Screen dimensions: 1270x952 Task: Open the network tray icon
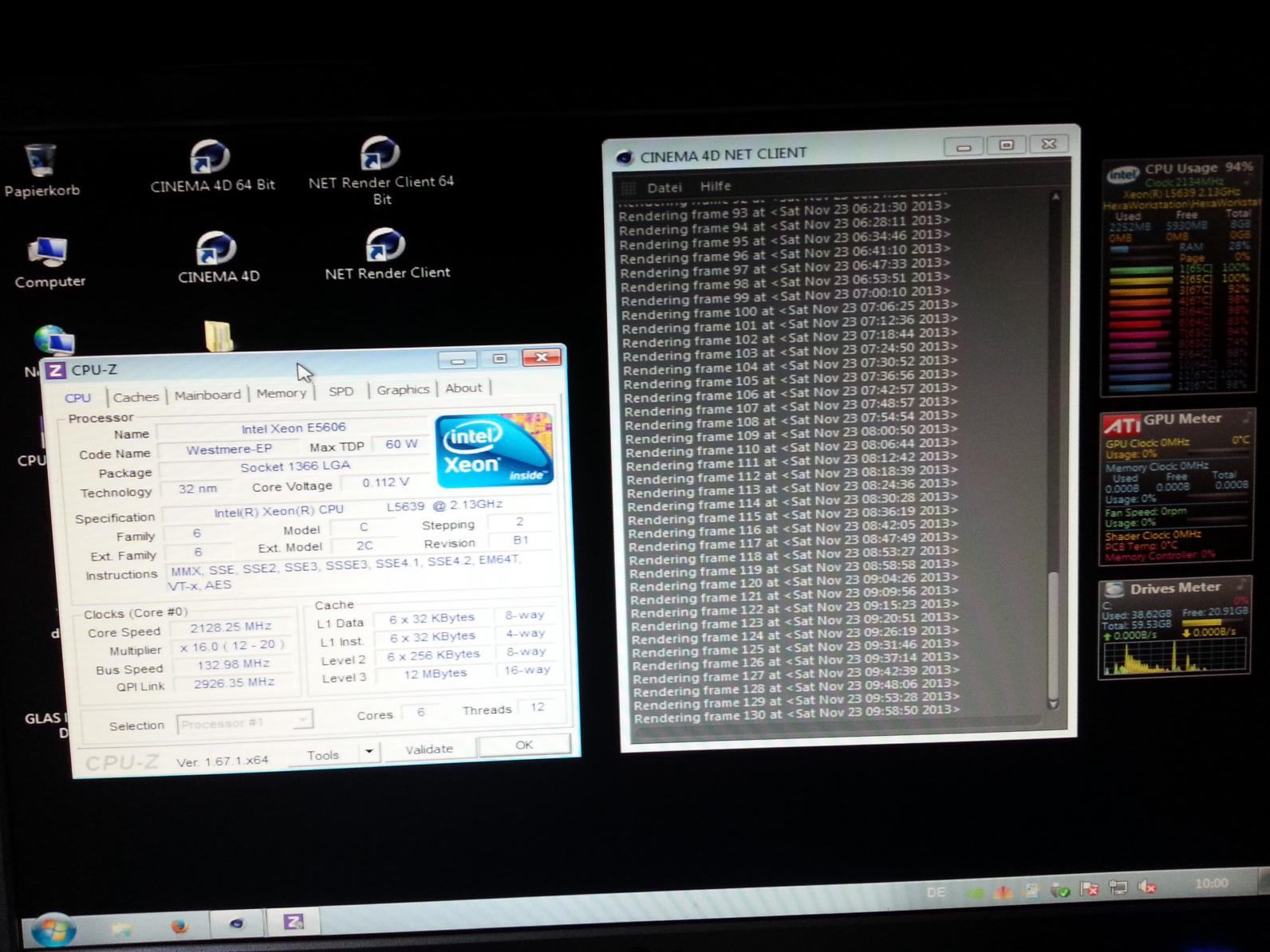1118,887
